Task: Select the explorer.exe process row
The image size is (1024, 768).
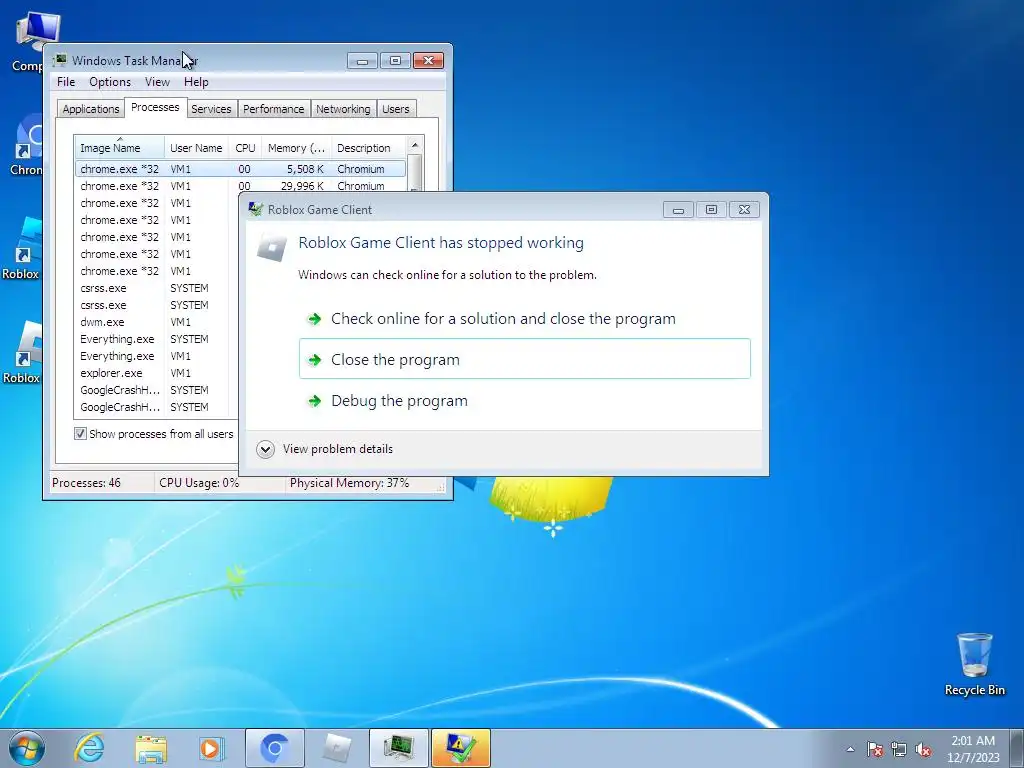Action: (x=155, y=373)
